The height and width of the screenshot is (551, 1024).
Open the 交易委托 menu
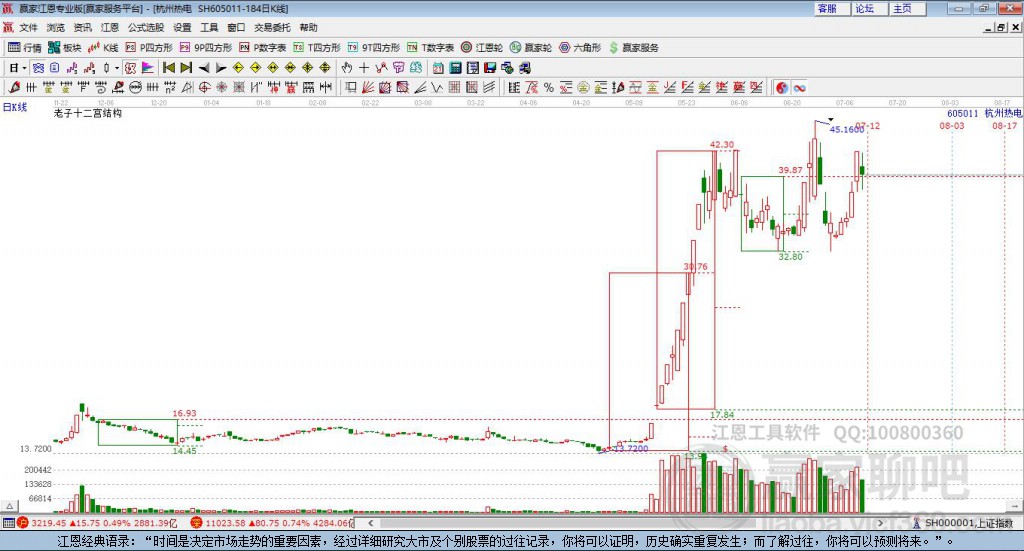point(272,27)
